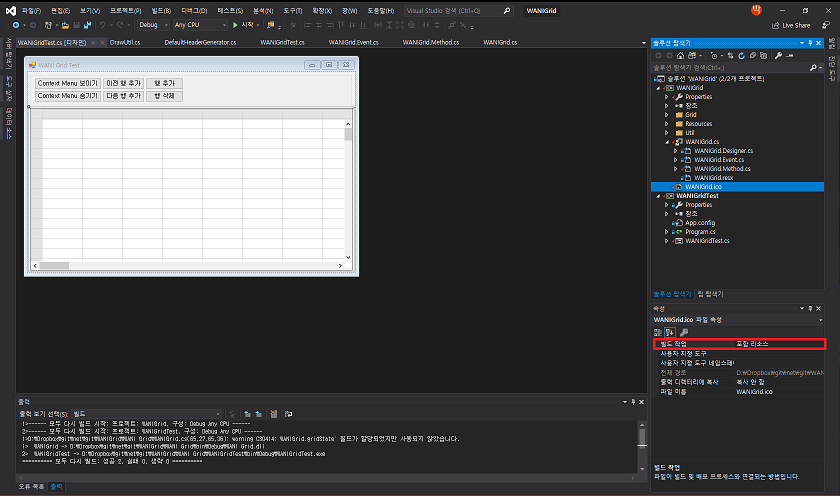
Task: Open the document tab overflow list dropdown
Action: pos(643,43)
